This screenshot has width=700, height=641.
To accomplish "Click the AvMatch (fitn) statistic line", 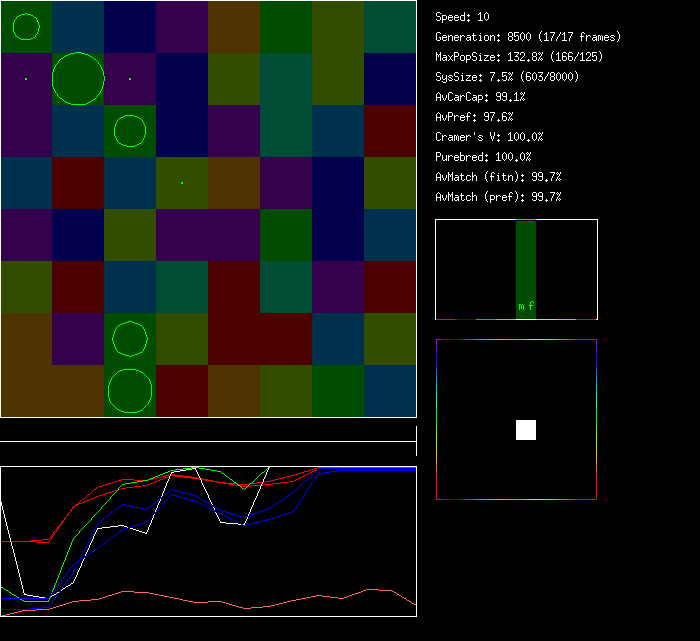I will point(499,177).
